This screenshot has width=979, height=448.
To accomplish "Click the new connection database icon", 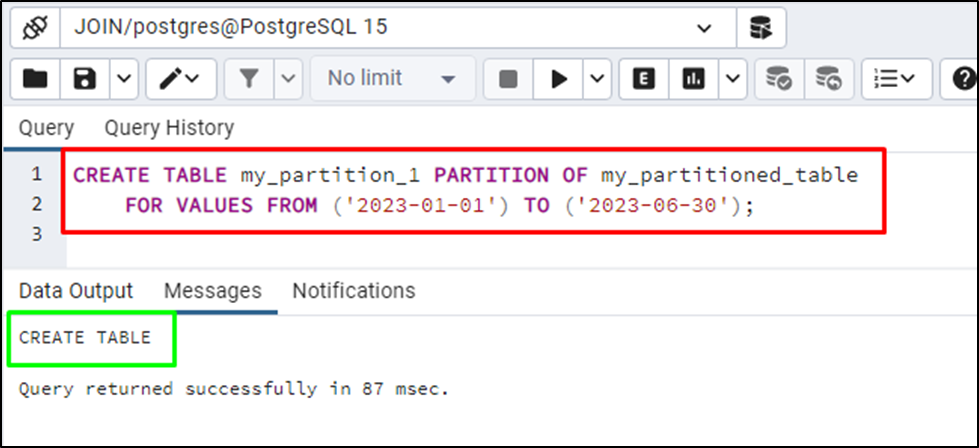I will 760,28.
